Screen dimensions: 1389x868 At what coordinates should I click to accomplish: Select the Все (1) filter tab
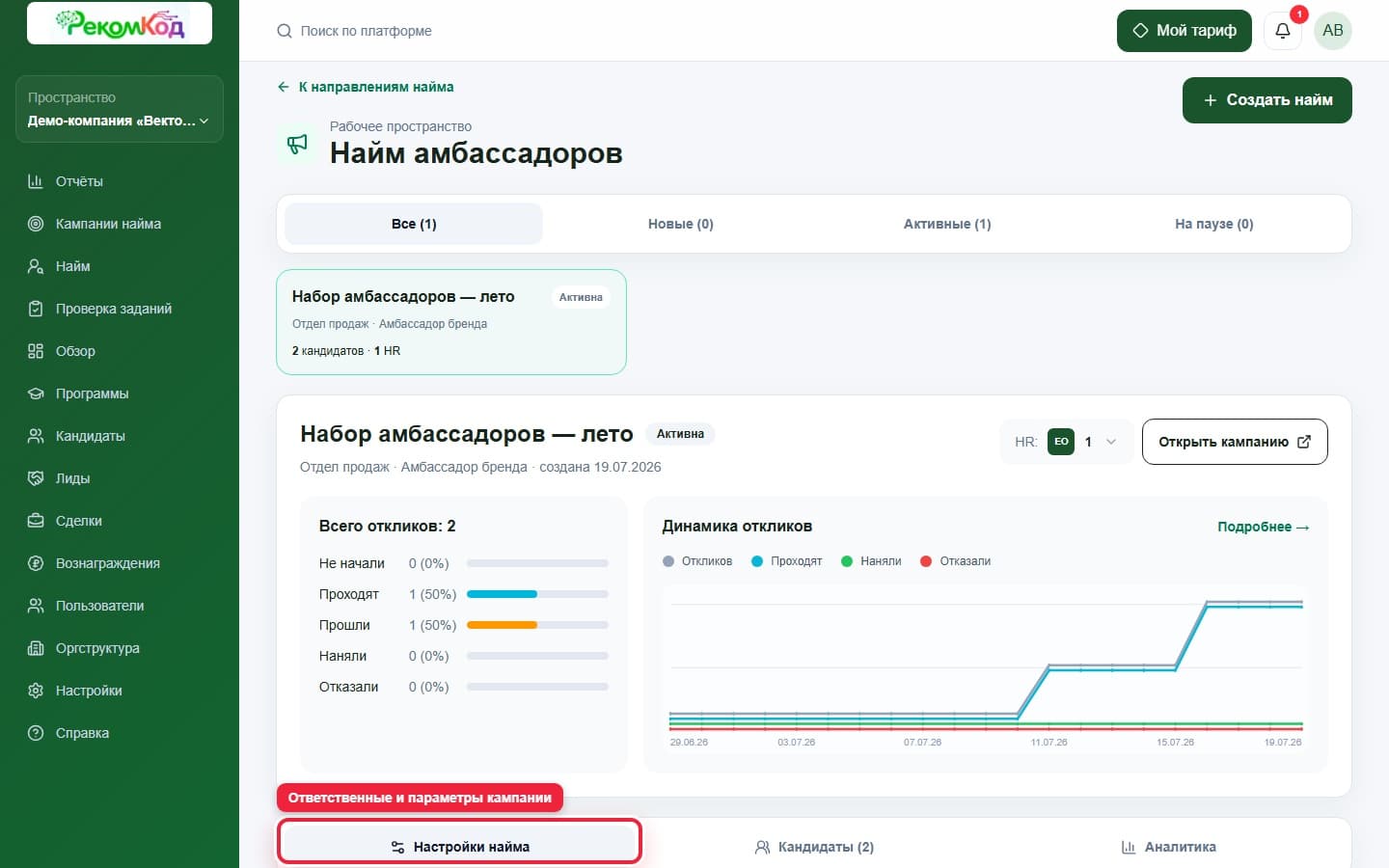click(414, 224)
